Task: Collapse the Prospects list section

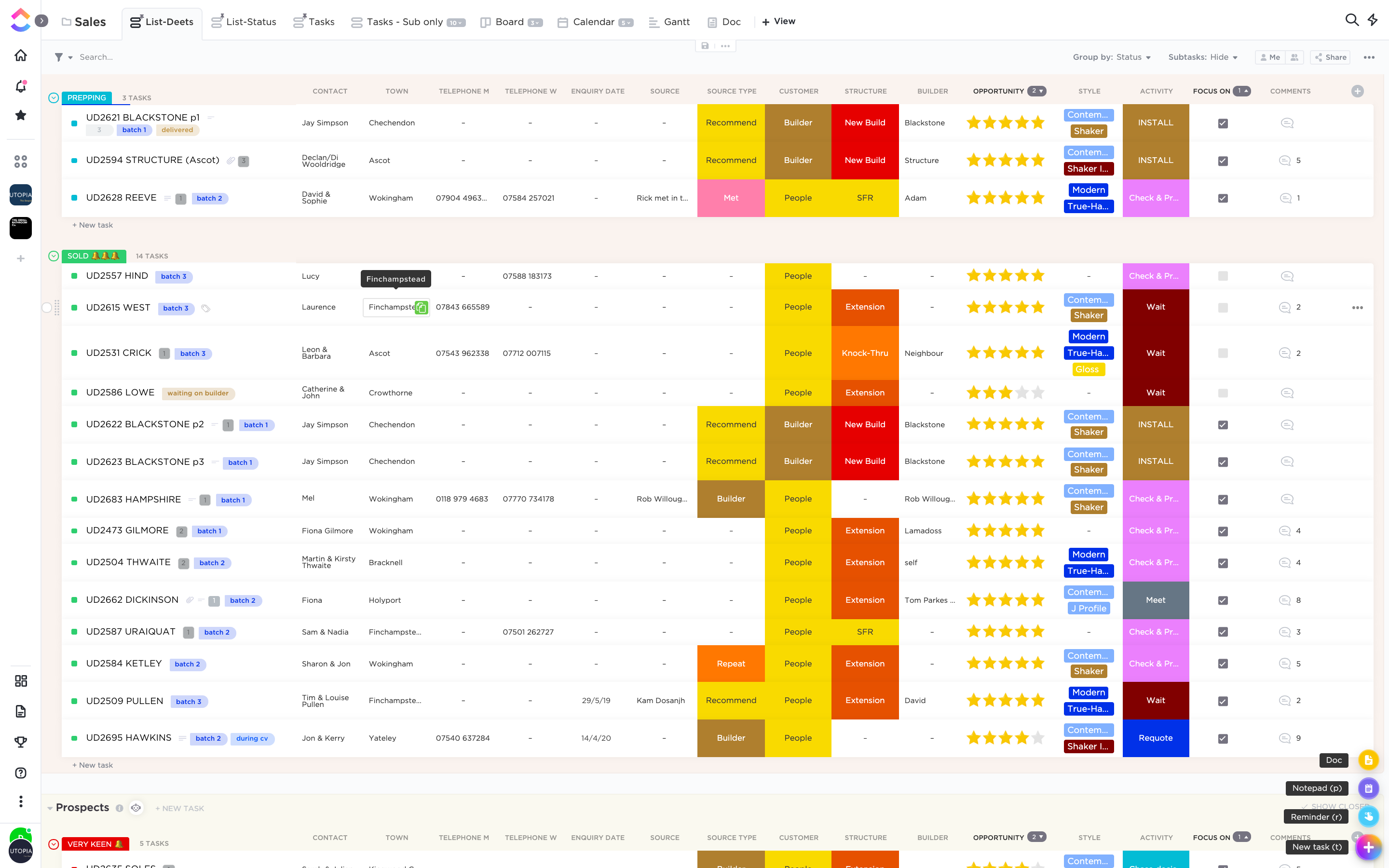Action: pos(50,808)
